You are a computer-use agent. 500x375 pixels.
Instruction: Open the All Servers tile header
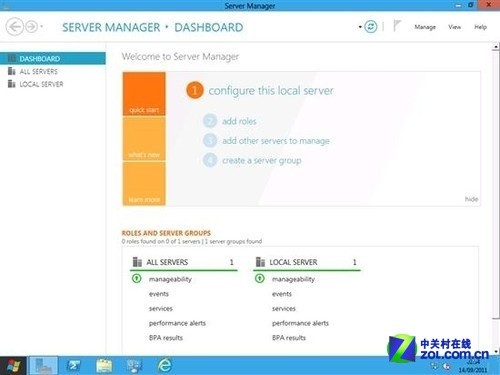click(184, 262)
